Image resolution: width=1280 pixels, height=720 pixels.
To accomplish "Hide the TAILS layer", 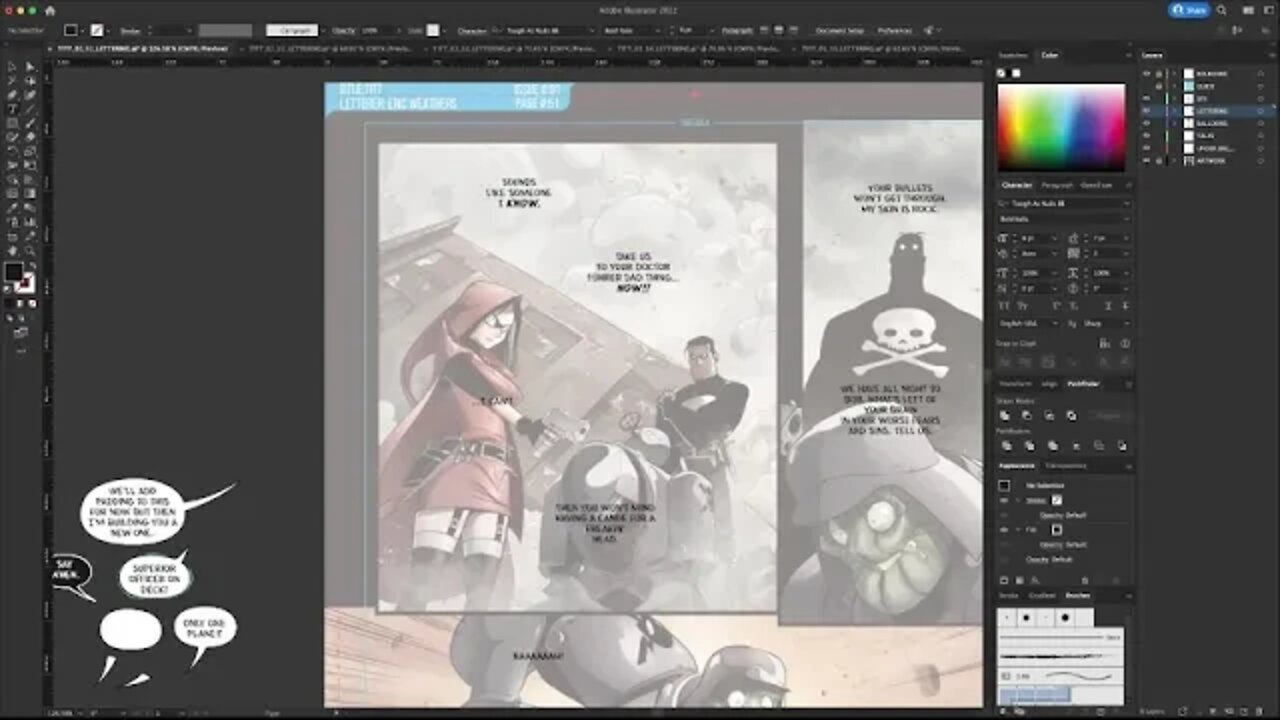I will pyautogui.click(x=1146, y=136).
